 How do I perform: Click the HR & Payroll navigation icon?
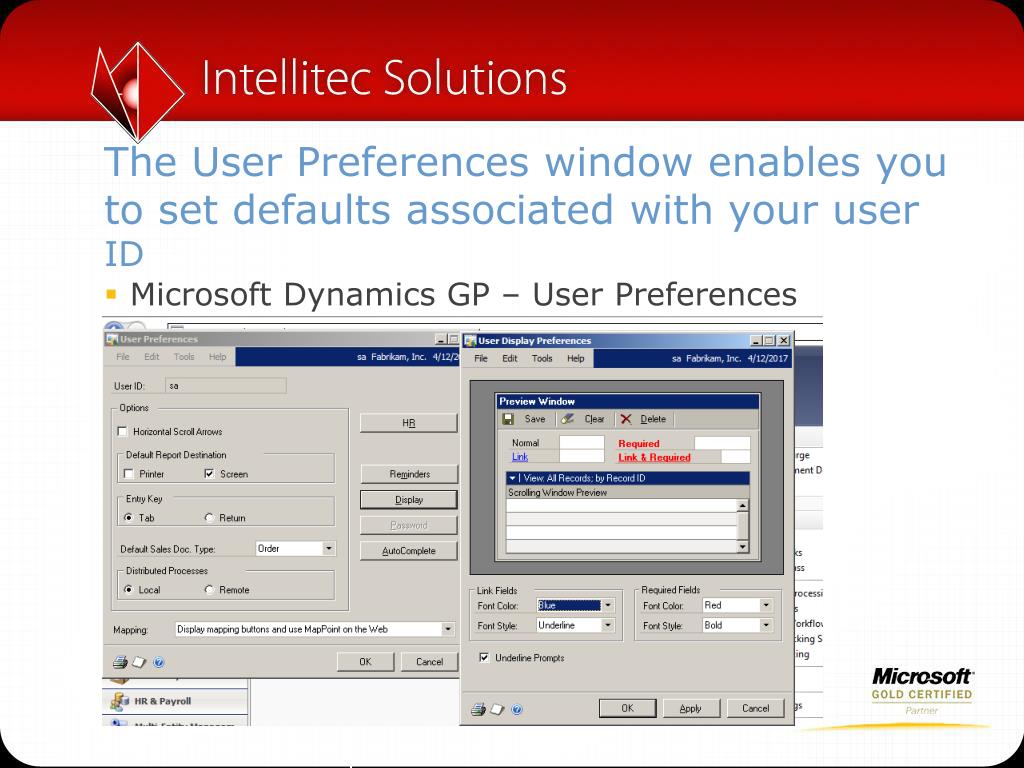(x=120, y=701)
